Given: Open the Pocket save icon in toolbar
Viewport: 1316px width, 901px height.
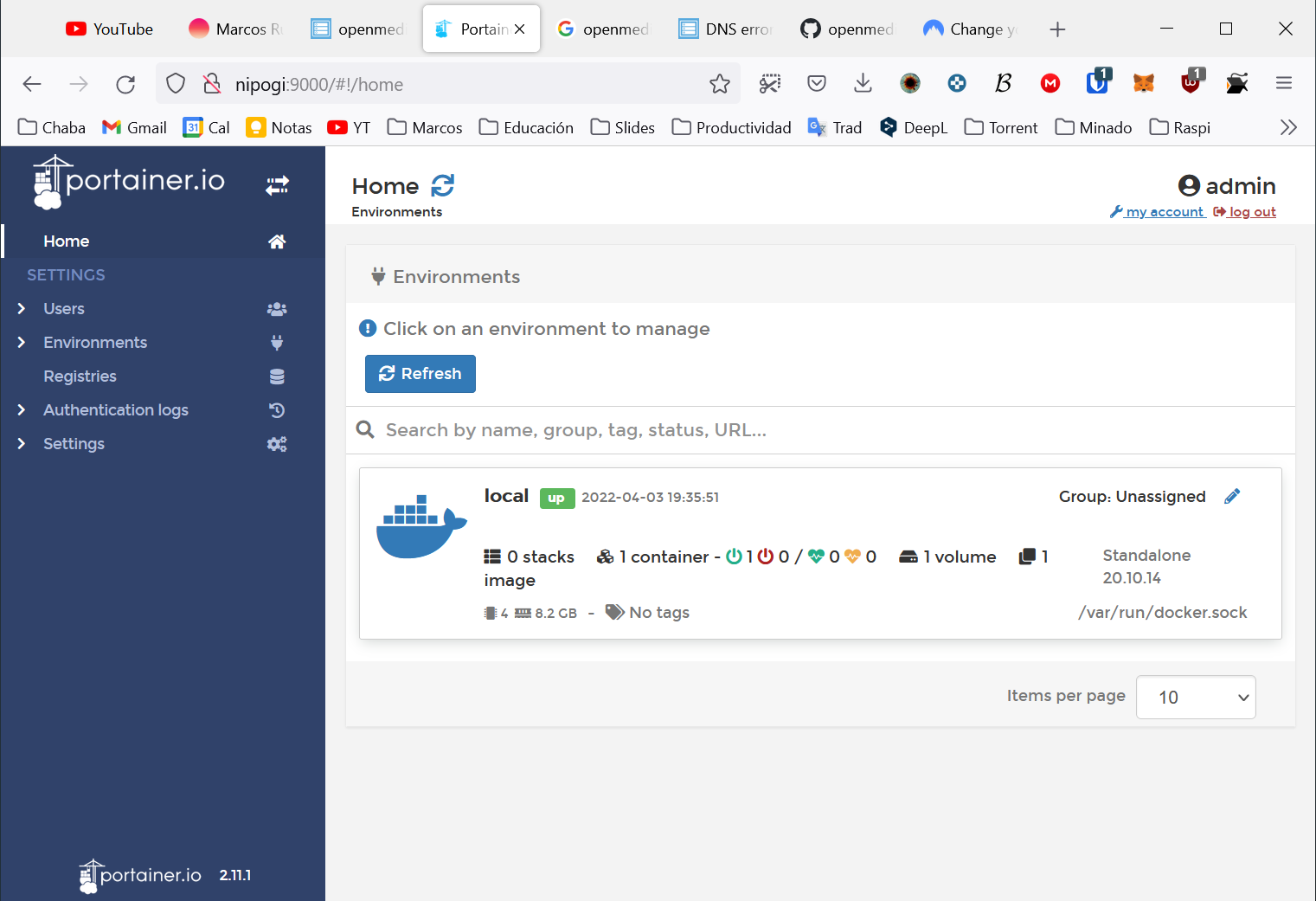Looking at the screenshot, I should pos(816,84).
